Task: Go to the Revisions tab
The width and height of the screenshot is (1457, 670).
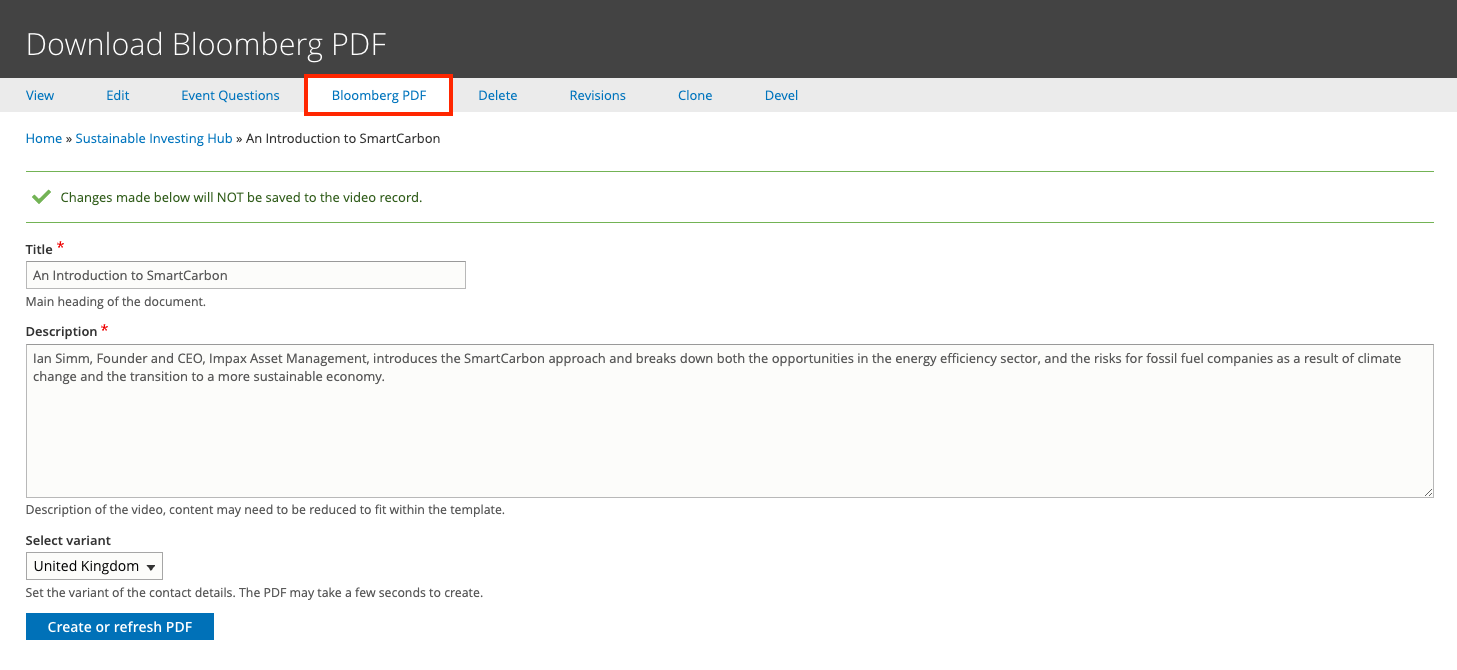Action: 598,95
